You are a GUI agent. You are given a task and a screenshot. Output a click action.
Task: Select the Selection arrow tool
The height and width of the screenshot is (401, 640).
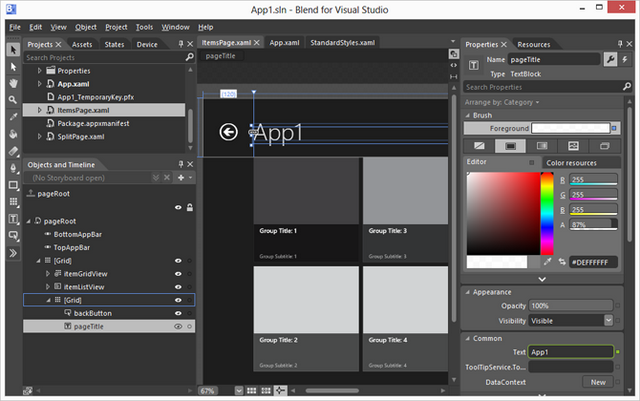[x=13, y=50]
